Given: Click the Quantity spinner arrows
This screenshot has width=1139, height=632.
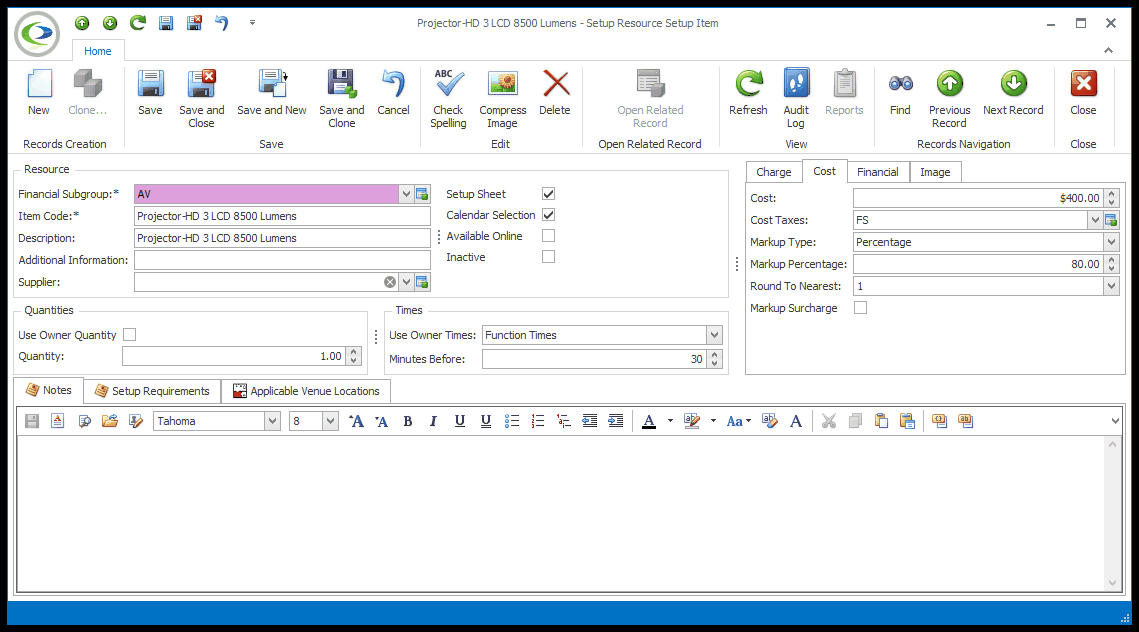Looking at the screenshot, I should coord(354,356).
